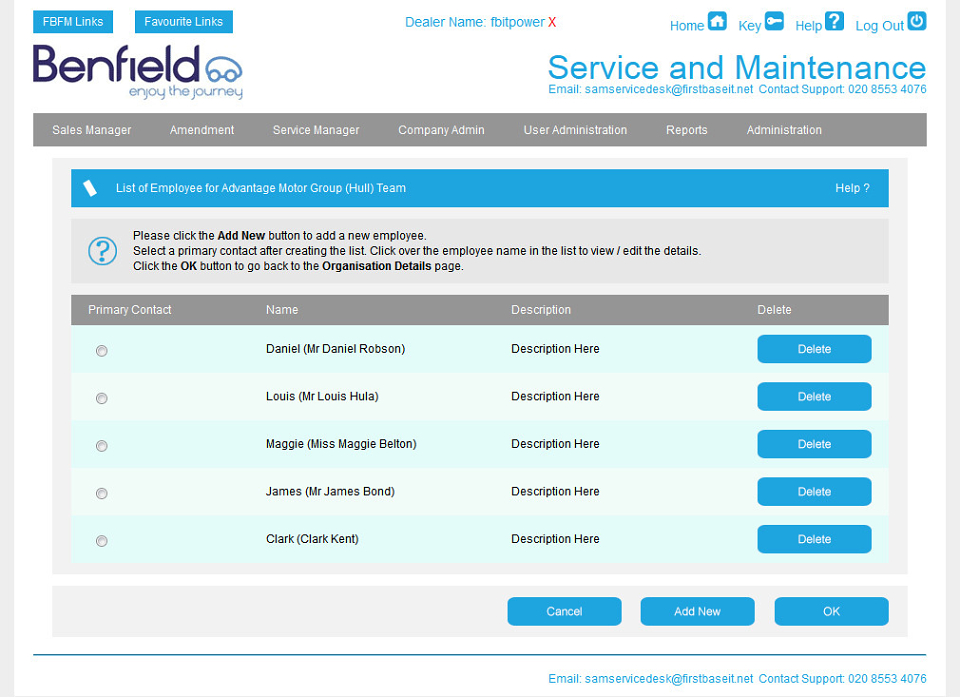Delete the Louis Hula employee row
Screen dimensions: 960x697
tap(814, 396)
